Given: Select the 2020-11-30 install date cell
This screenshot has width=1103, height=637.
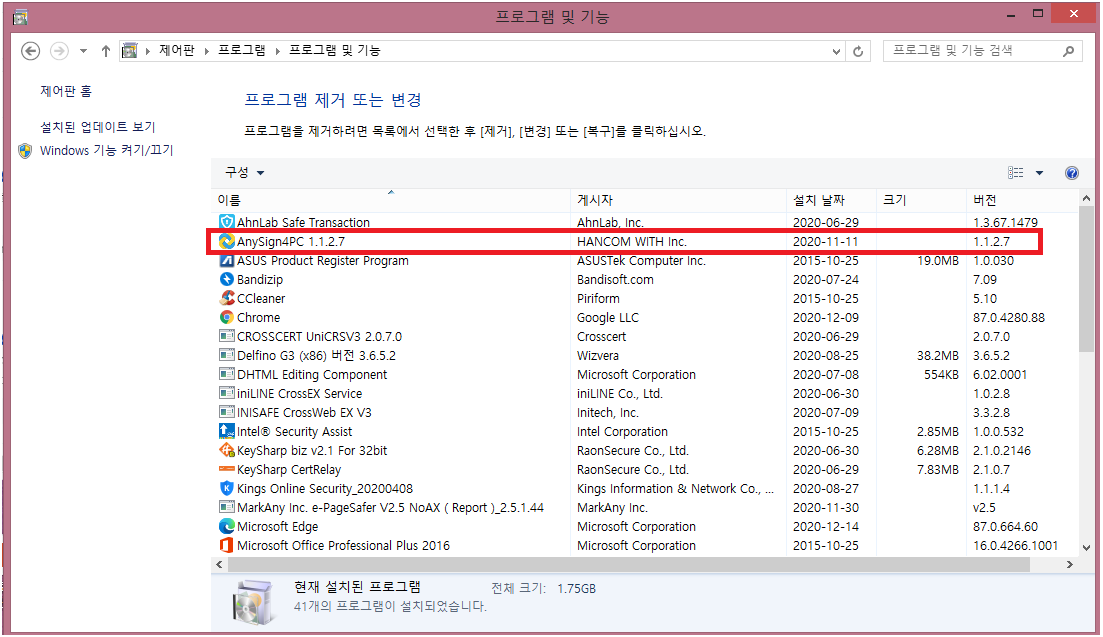Looking at the screenshot, I should click(x=826, y=507).
